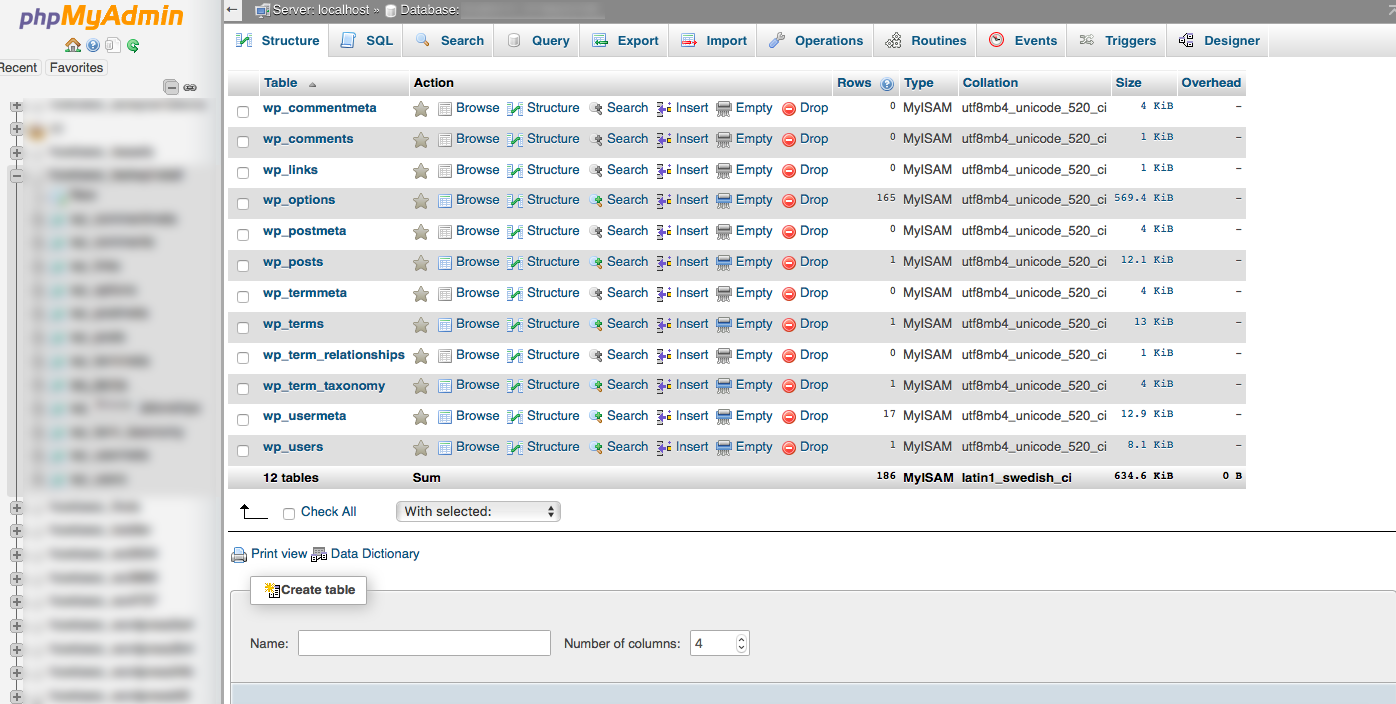The image size is (1396, 704).
Task: Switch to the Designer tab
Action: pos(1219,41)
